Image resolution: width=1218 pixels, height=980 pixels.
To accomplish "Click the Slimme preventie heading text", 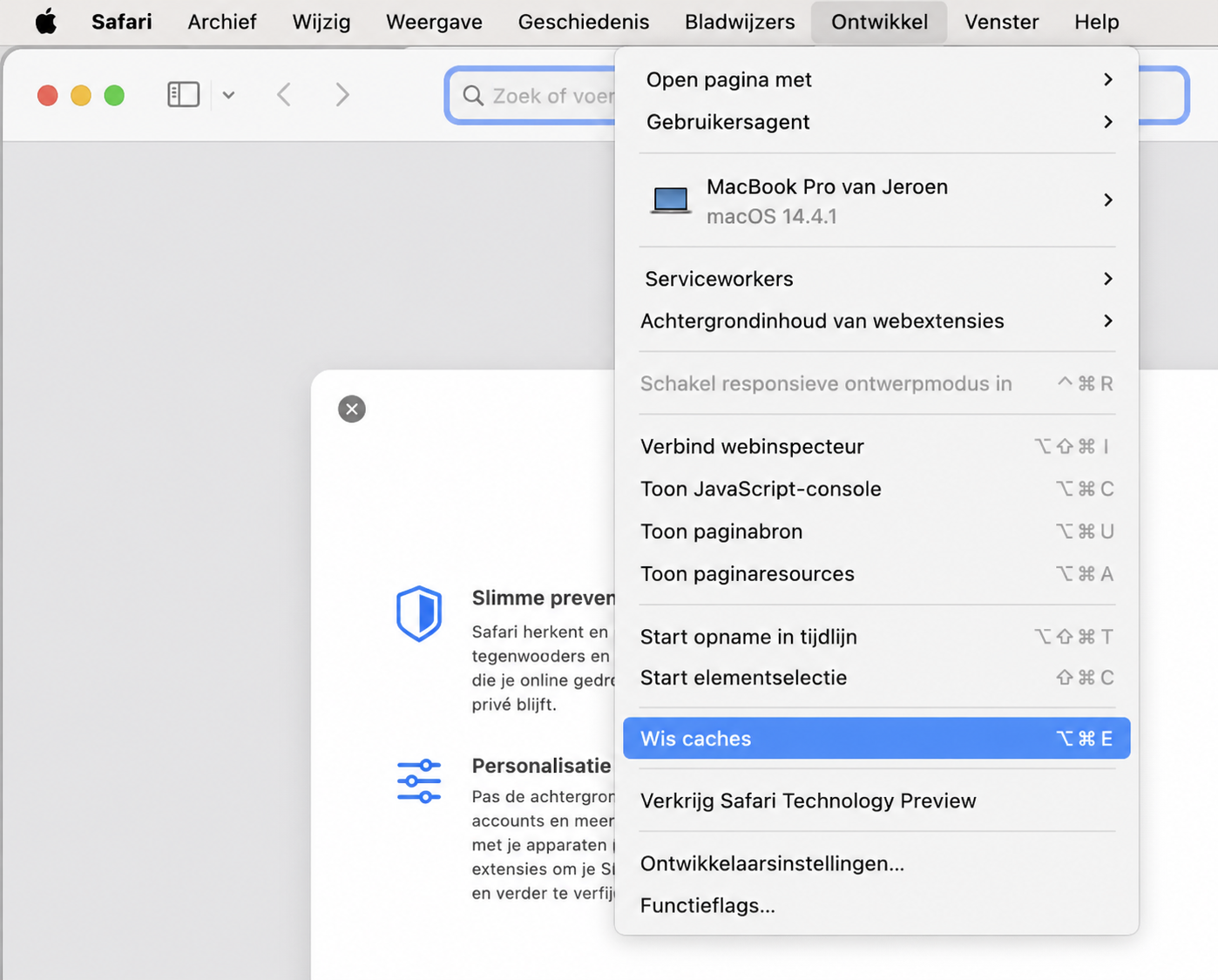I will (544, 598).
